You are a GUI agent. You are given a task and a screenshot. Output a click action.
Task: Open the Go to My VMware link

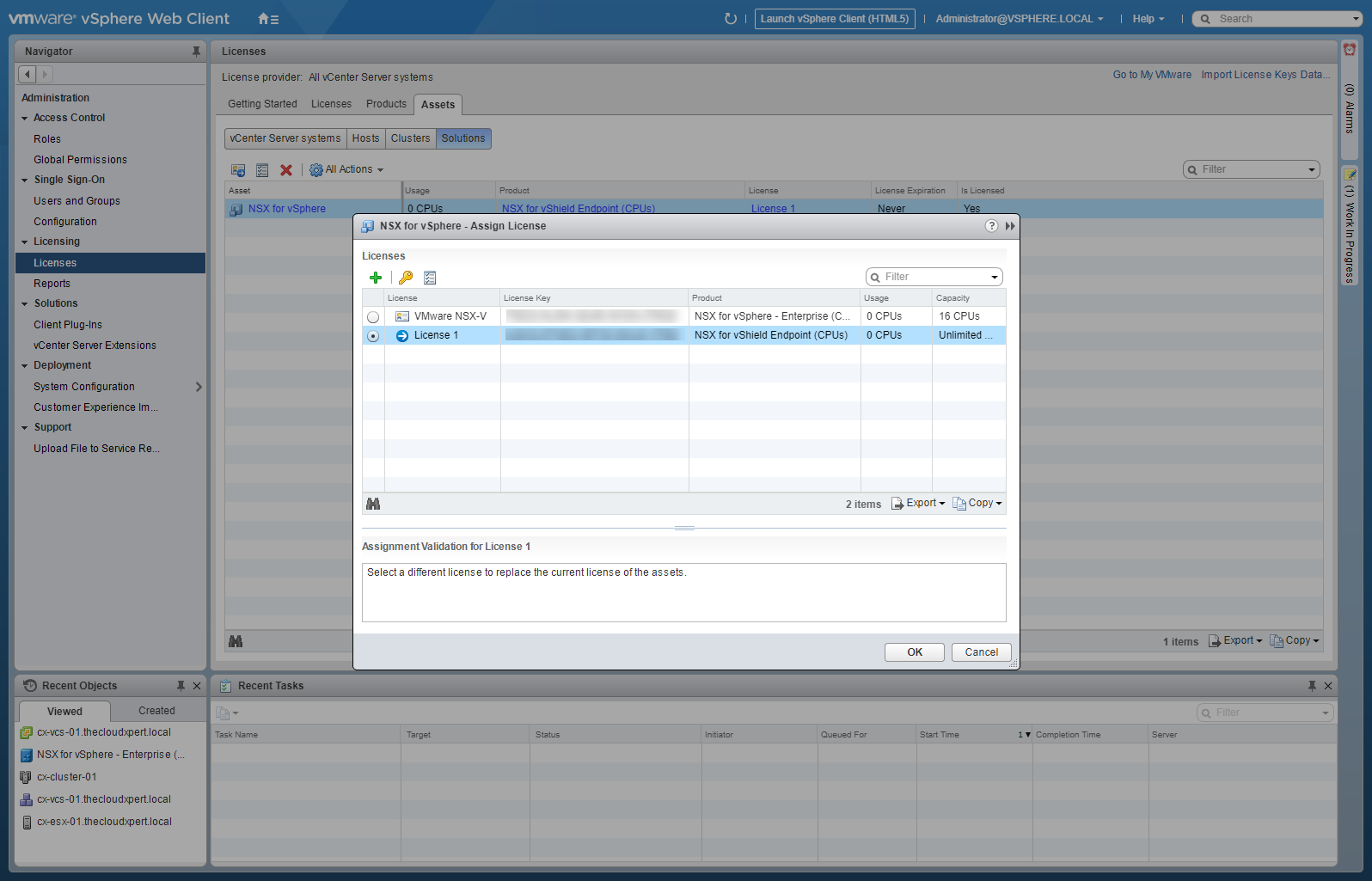1152,75
